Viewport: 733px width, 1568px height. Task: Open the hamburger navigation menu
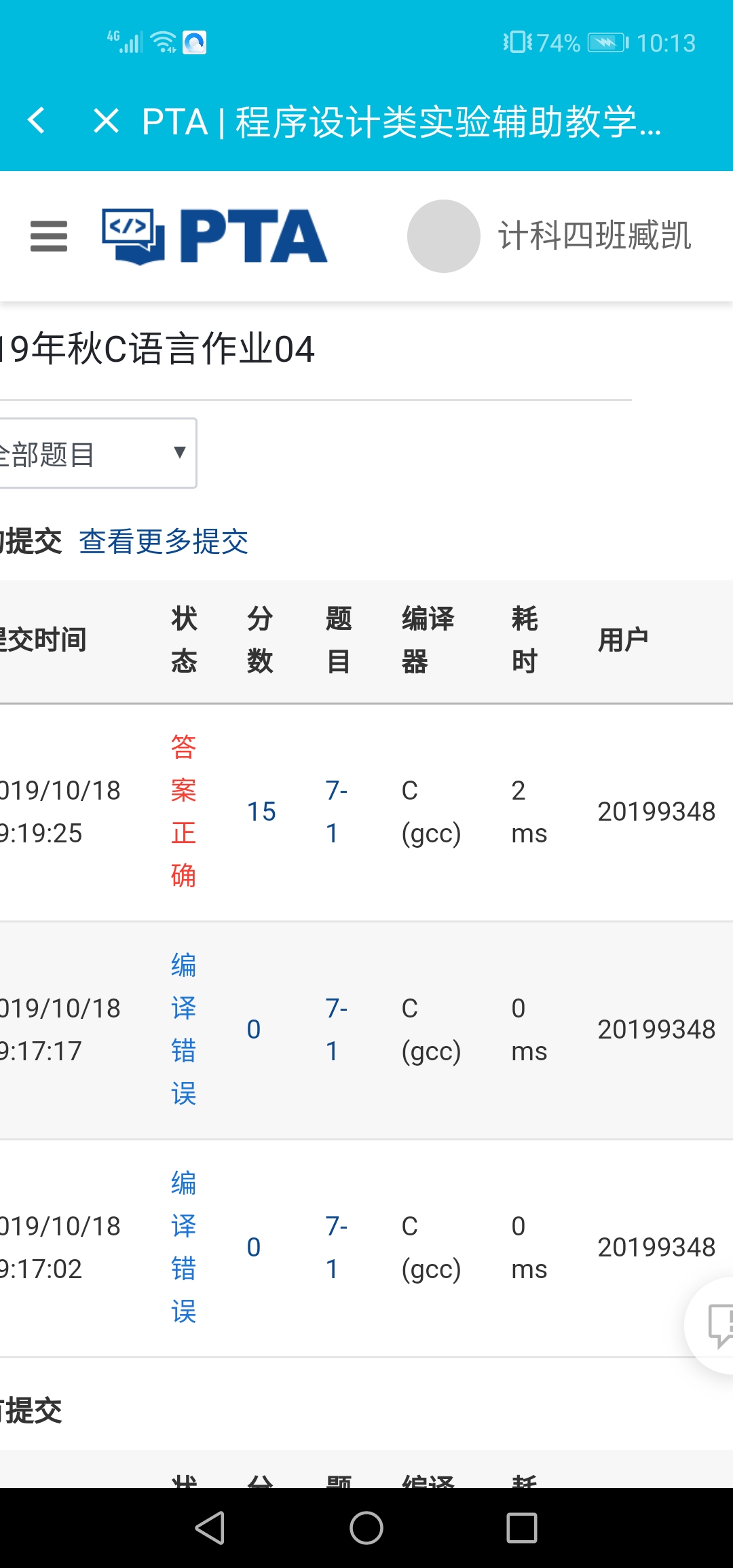click(x=49, y=236)
